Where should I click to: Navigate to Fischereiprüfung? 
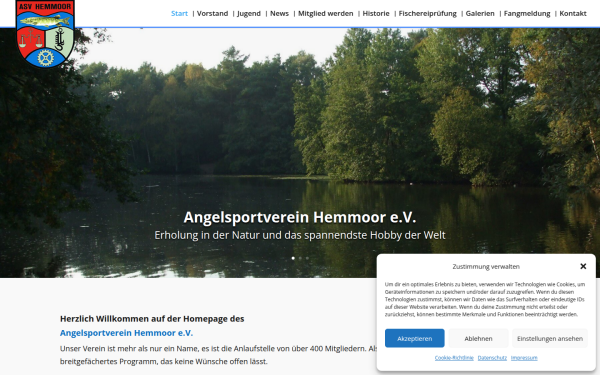427,13
